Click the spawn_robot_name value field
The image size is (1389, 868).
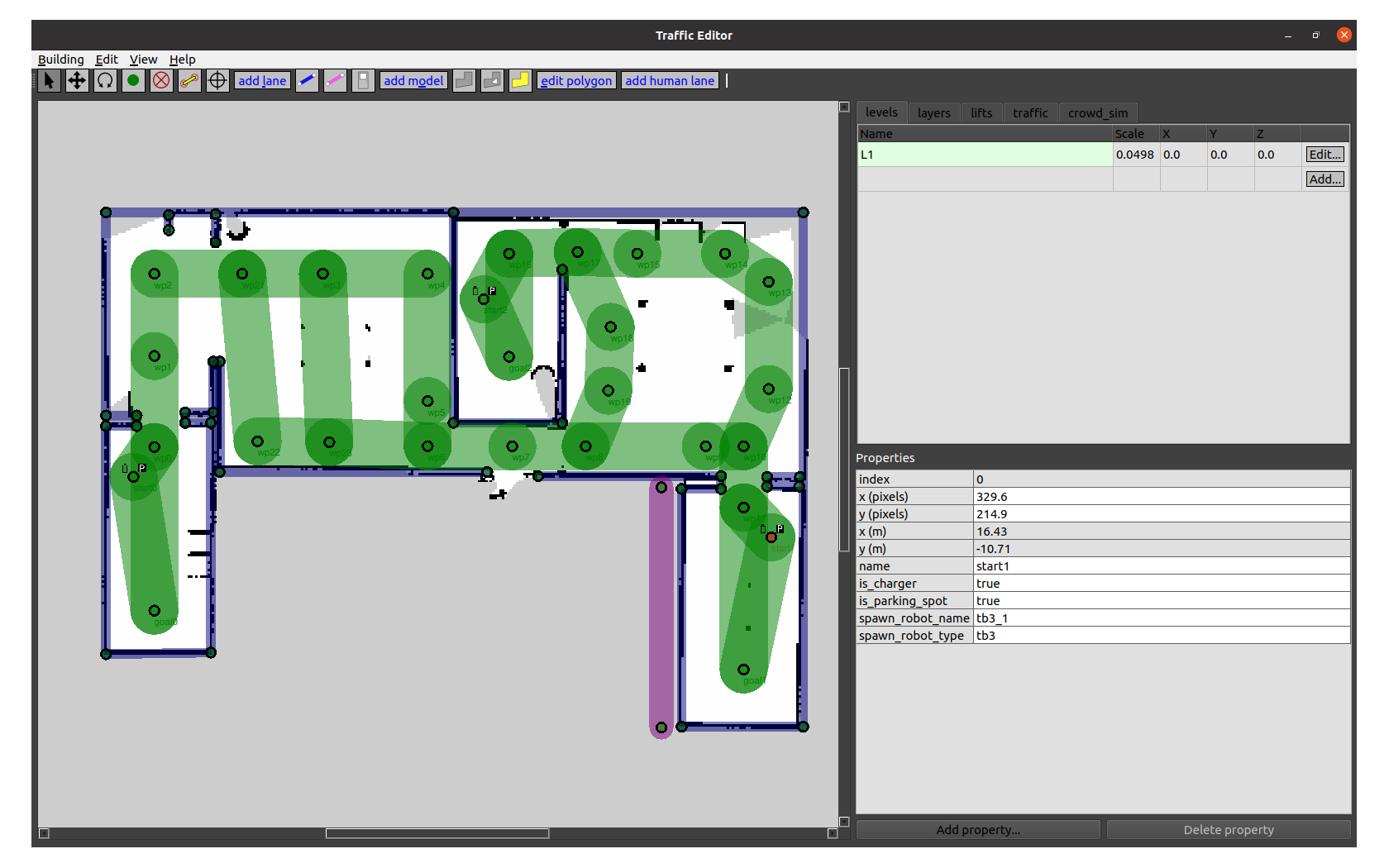pos(1161,618)
